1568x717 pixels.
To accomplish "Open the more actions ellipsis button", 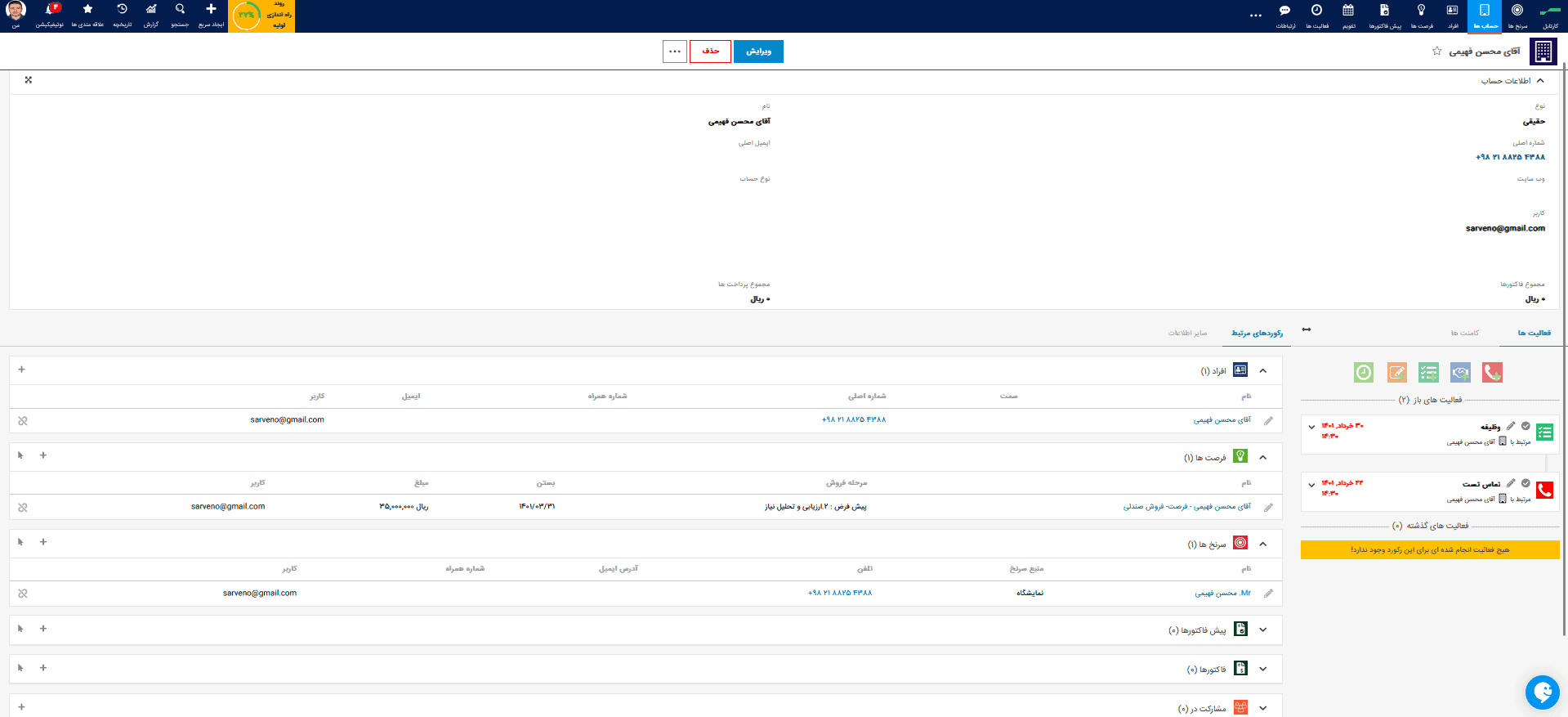I will click(675, 52).
